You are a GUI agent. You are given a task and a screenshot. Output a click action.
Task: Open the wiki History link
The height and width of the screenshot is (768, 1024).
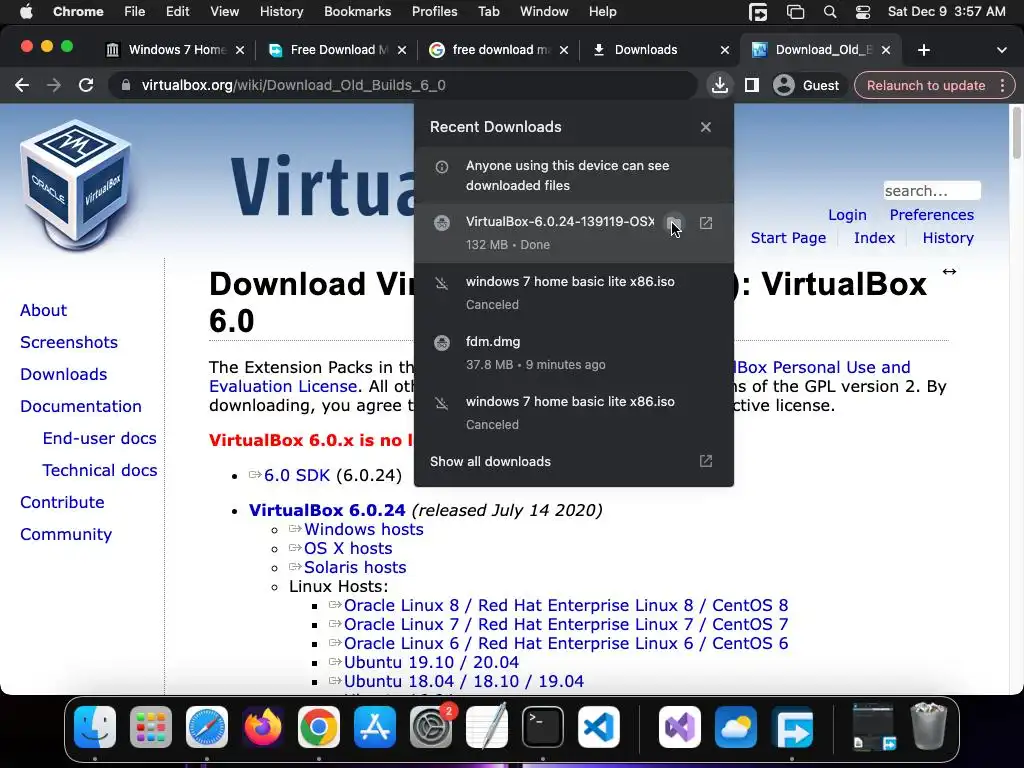click(x=948, y=238)
